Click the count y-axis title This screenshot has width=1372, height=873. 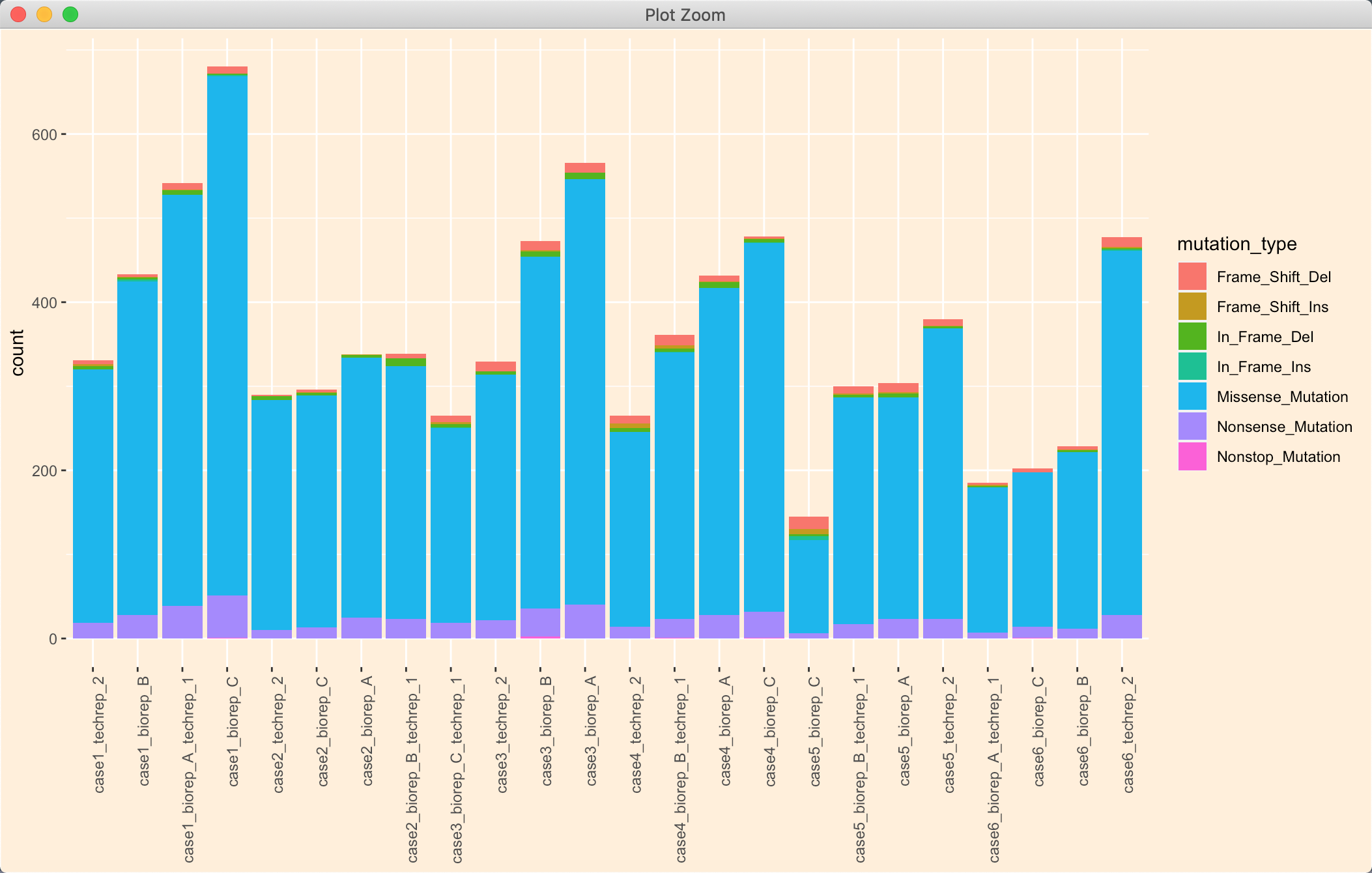18,352
